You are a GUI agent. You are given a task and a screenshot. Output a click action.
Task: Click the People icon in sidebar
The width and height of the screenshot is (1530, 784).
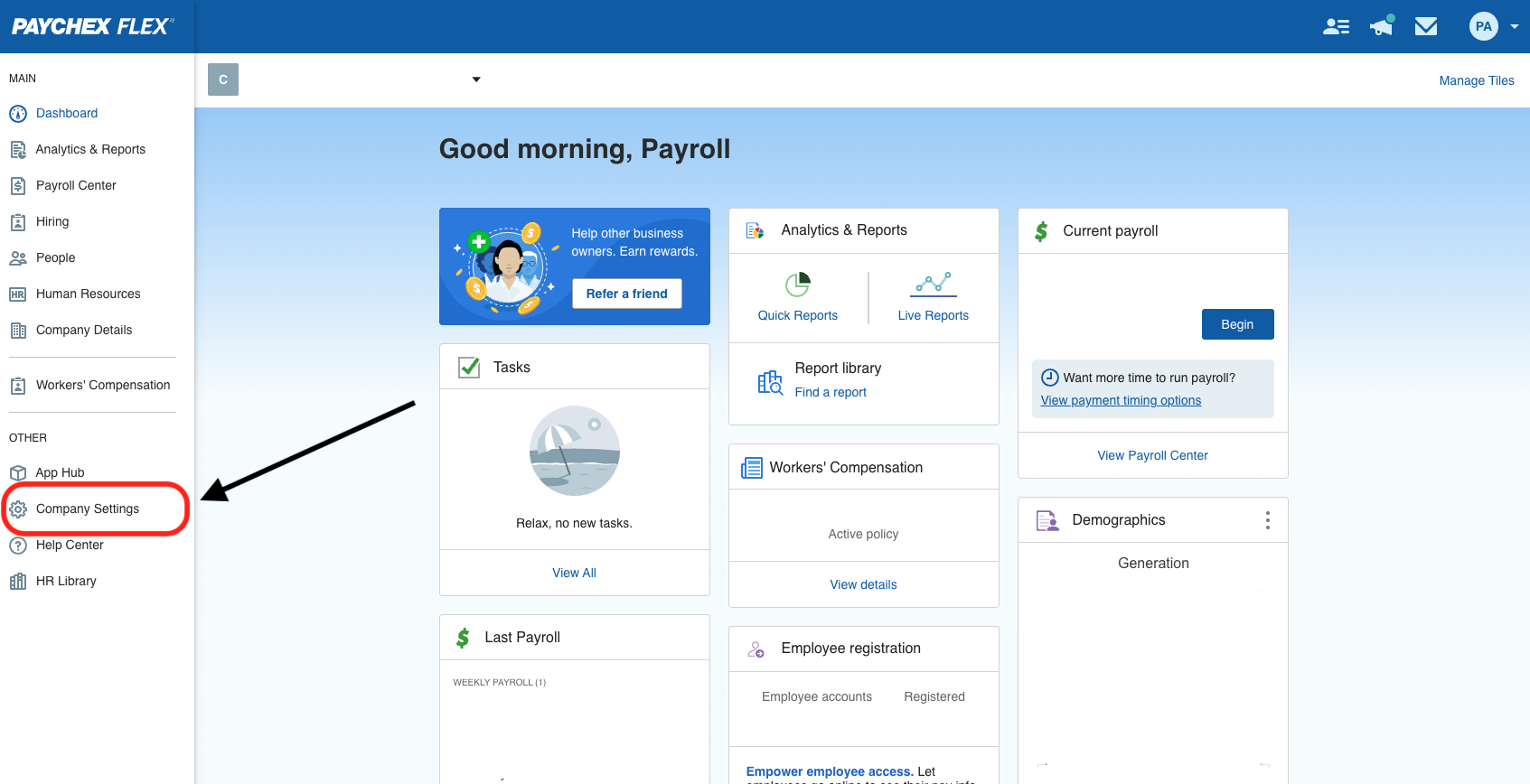(18, 258)
